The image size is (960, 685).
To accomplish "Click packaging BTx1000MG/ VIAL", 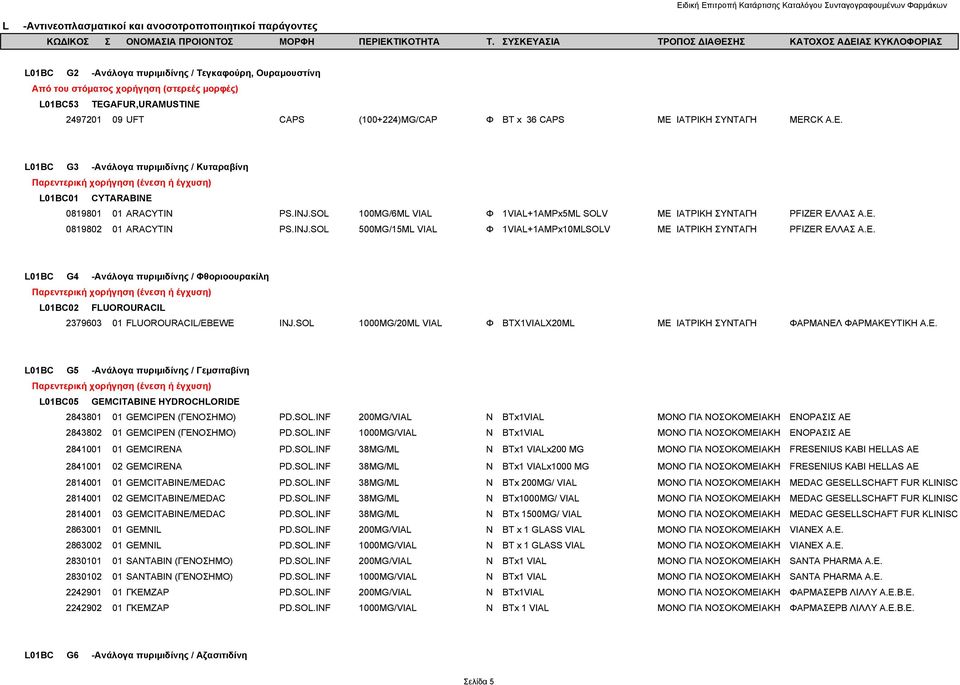I will click(x=541, y=499).
